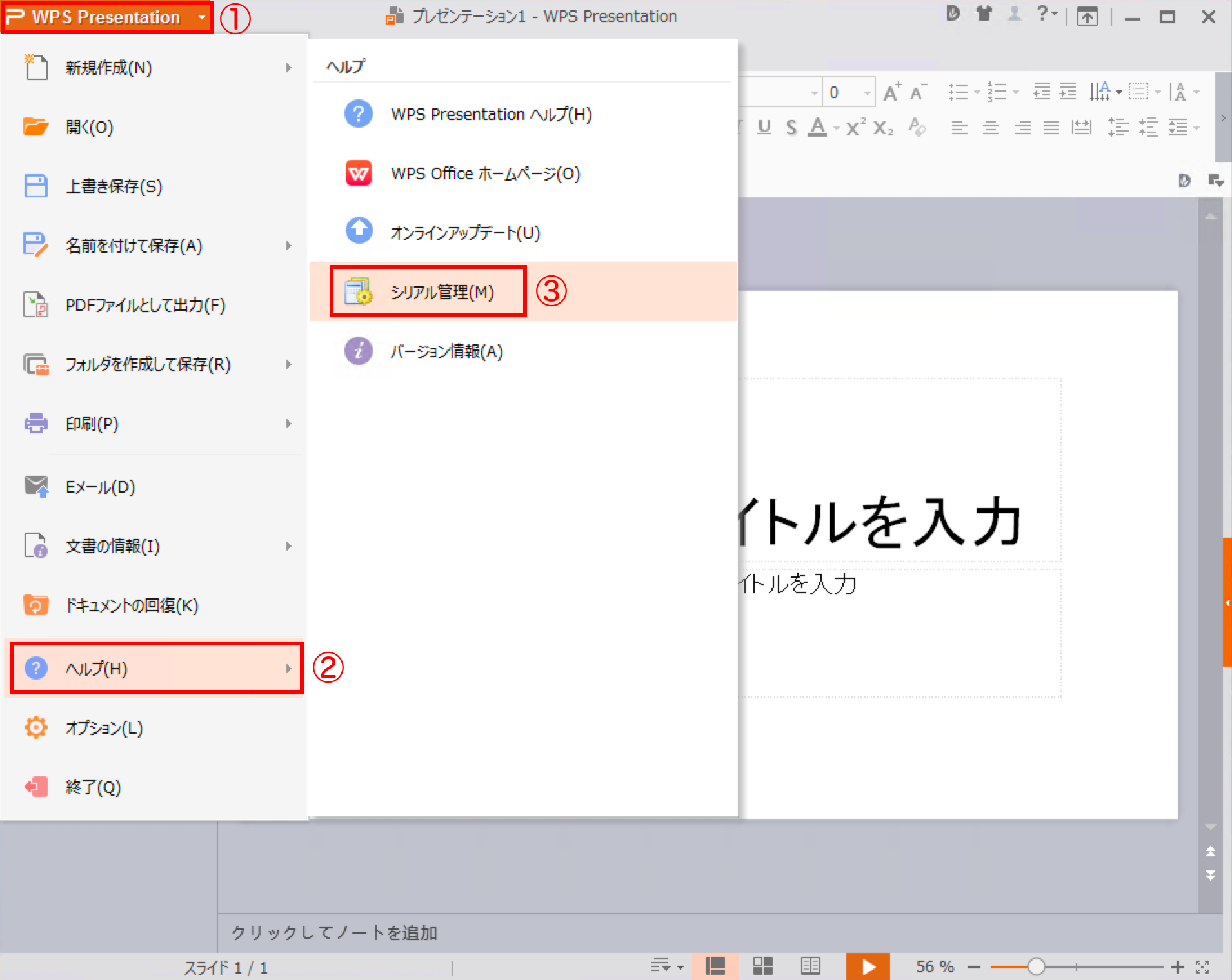This screenshot has width=1232, height=980.
Task: Click the zoom slider handle
Action: point(1037,966)
